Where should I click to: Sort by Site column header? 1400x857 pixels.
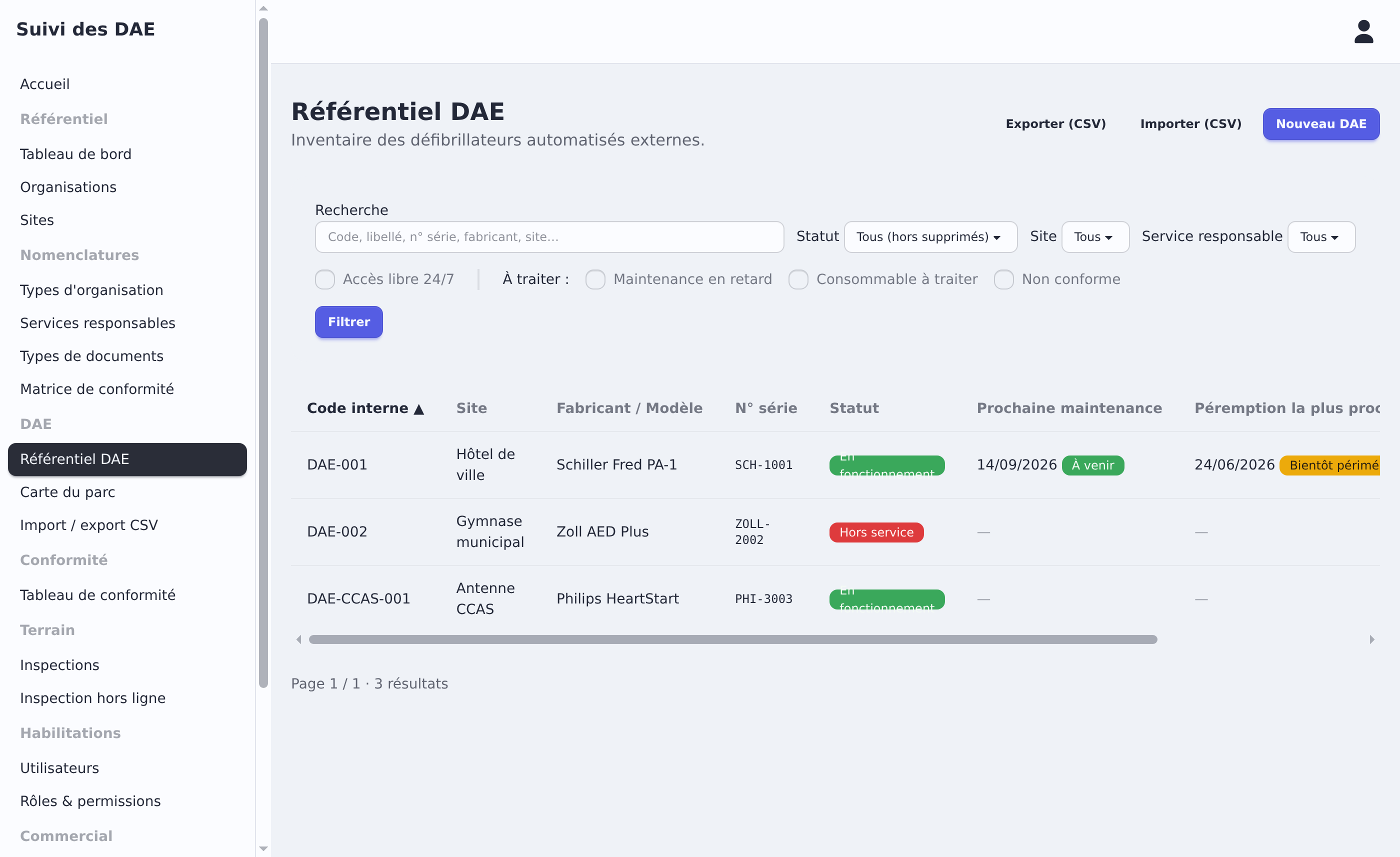pyautogui.click(x=471, y=408)
